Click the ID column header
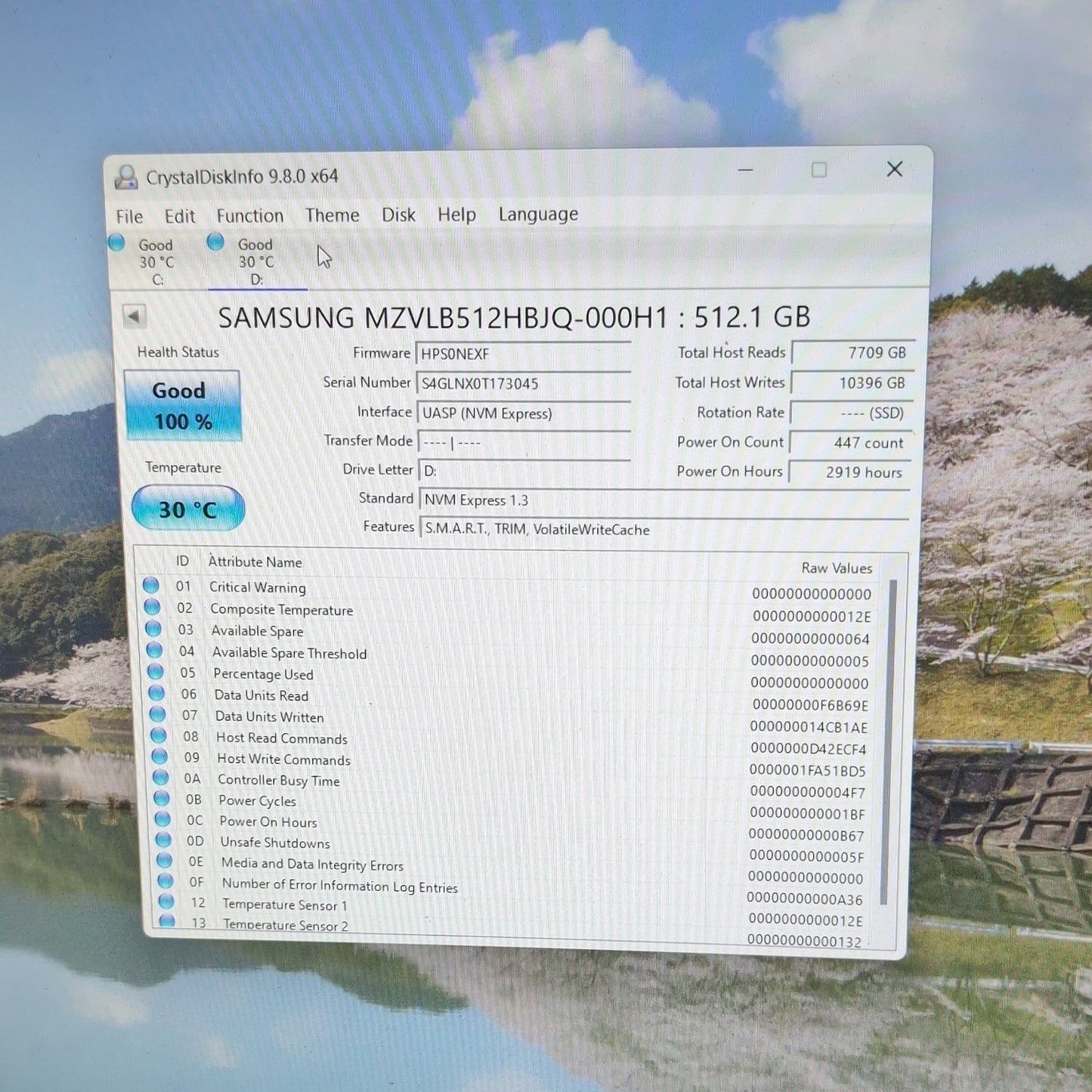Image resolution: width=1092 pixels, height=1092 pixels. (x=182, y=561)
